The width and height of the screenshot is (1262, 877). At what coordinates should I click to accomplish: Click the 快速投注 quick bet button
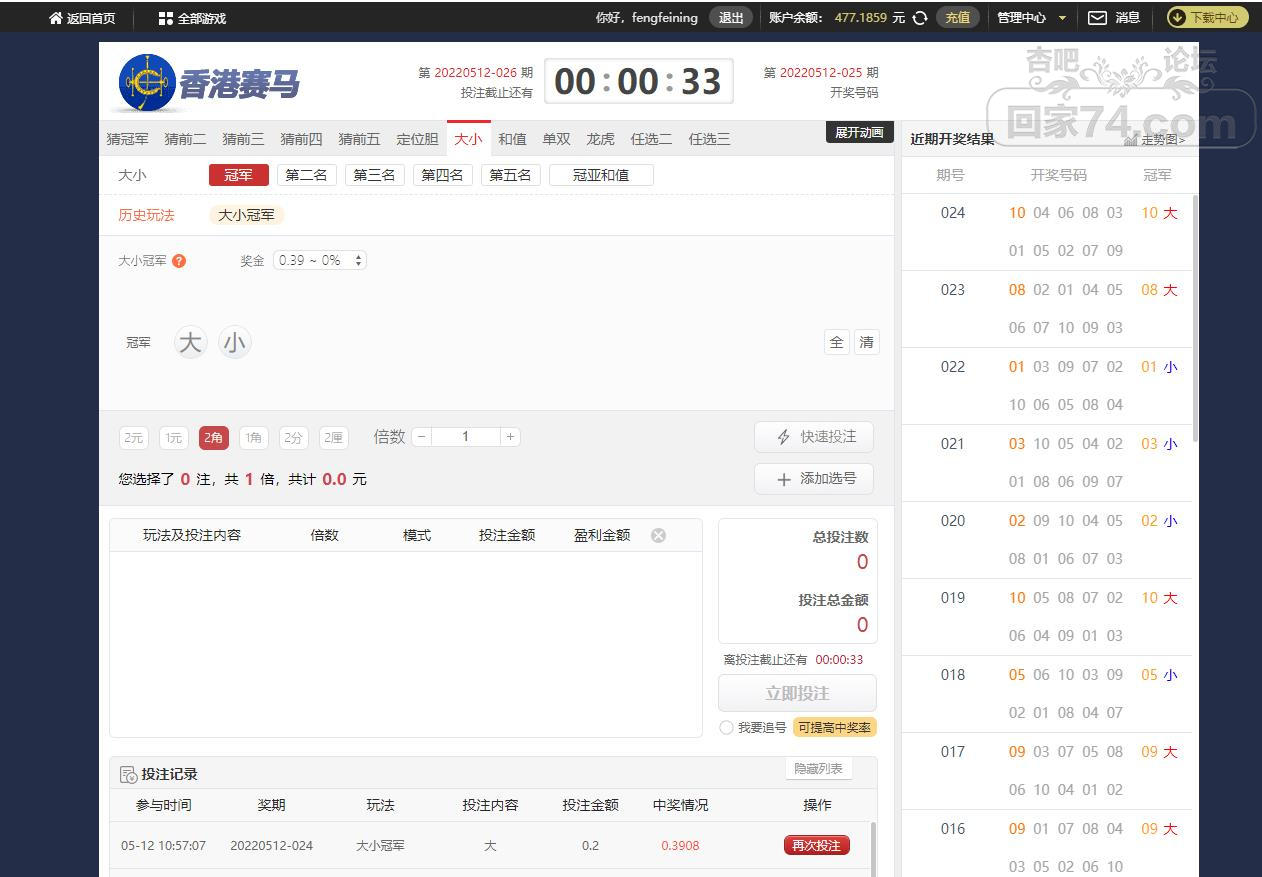coord(814,437)
